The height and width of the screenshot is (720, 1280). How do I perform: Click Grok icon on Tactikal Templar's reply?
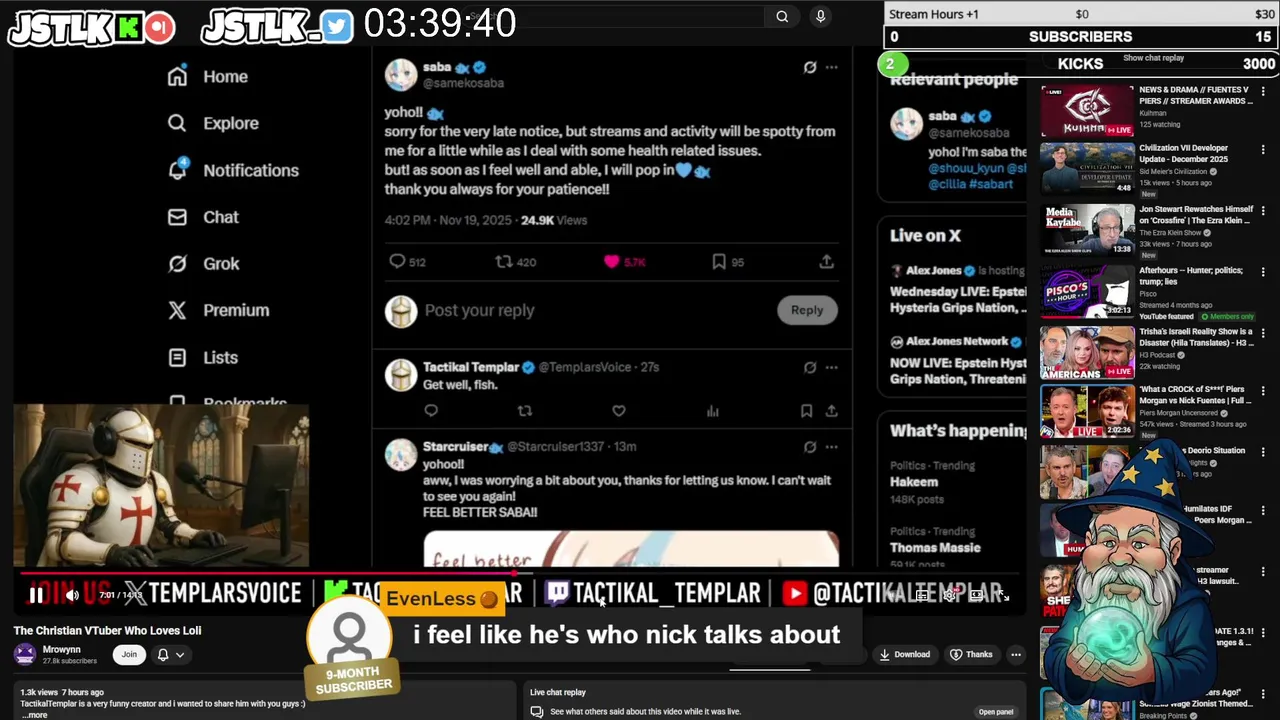click(x=810, y=367)
